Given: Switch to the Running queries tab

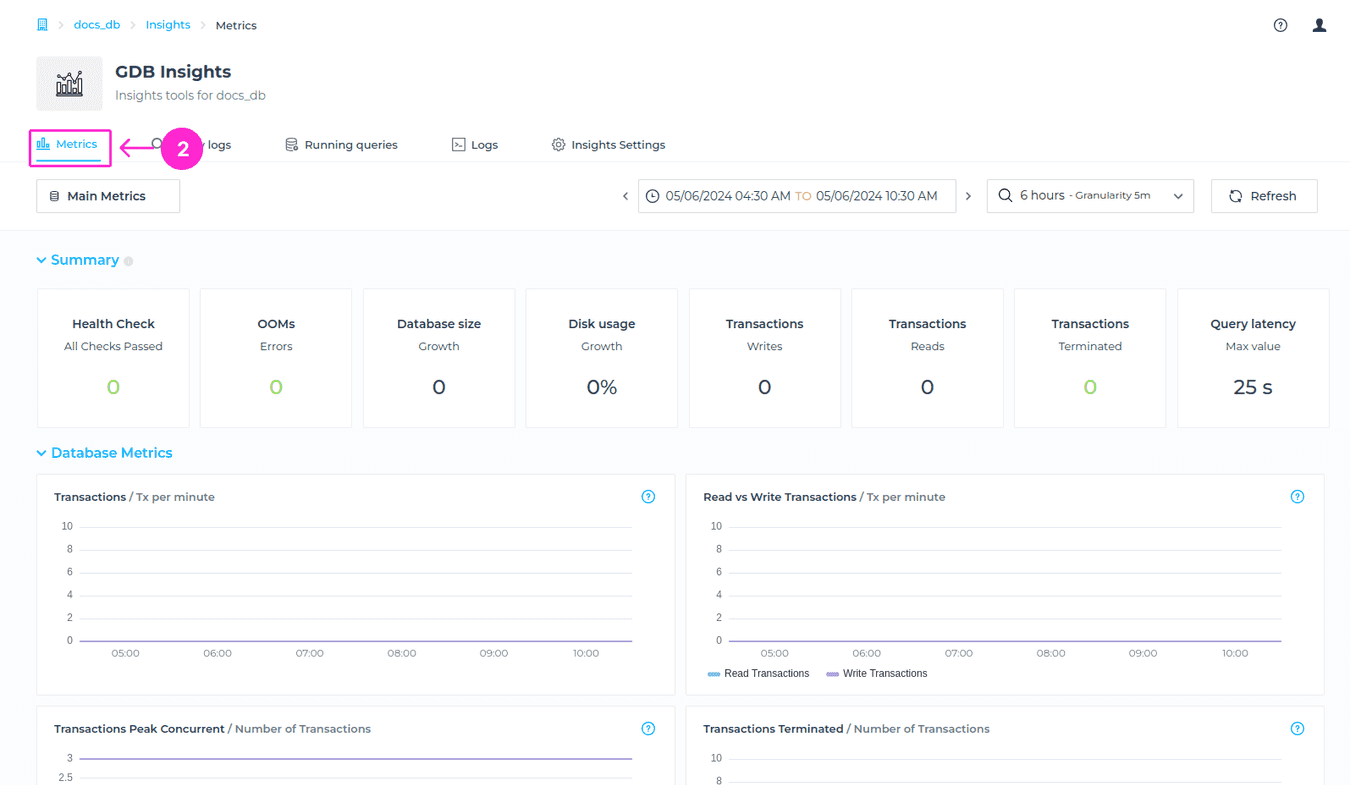Looking at the screenshot, I should (341, 145).
